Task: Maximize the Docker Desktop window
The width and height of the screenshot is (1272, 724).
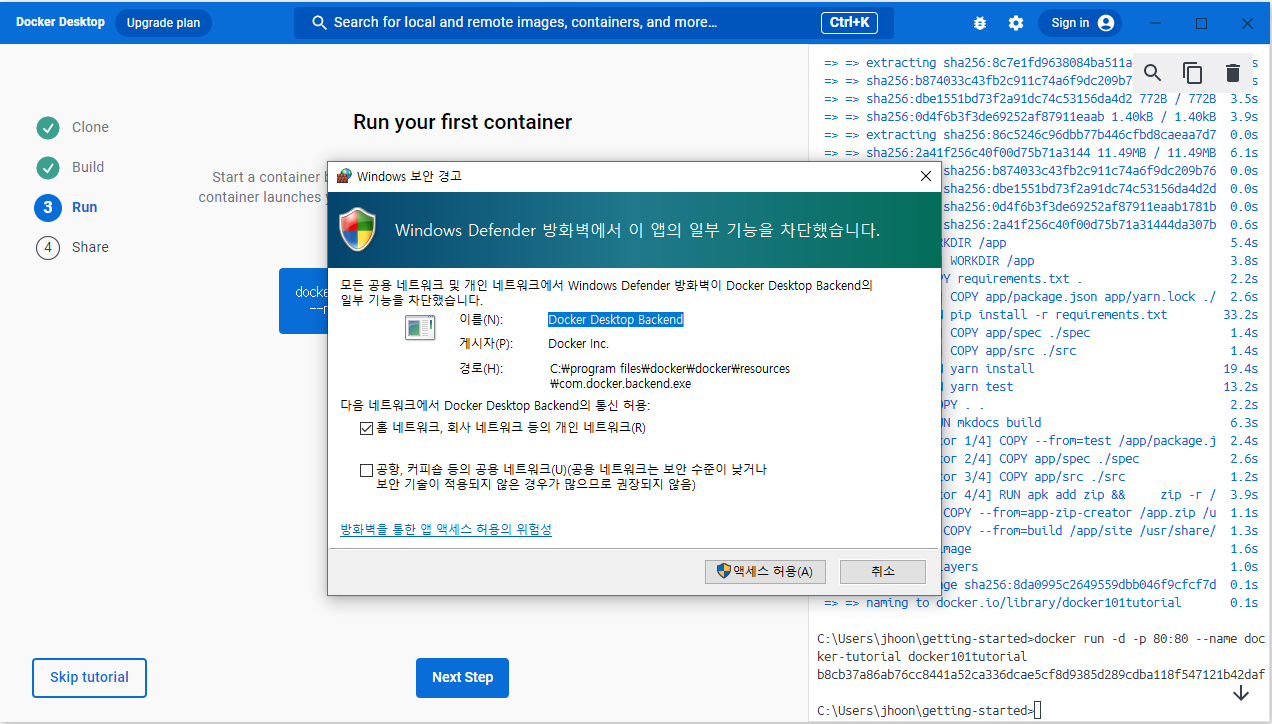Action: (1202, 23)
